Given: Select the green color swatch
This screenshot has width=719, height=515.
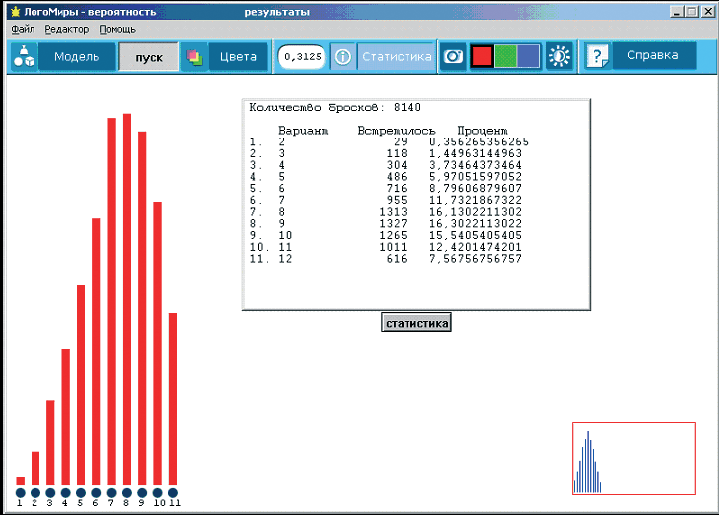Looking at the screenshot, I should click(x=505, y=57).
